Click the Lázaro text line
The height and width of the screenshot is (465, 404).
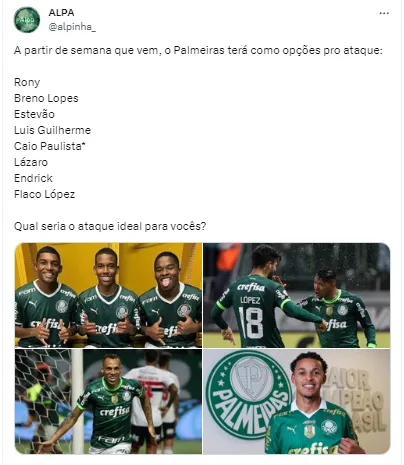pos(31,162)
